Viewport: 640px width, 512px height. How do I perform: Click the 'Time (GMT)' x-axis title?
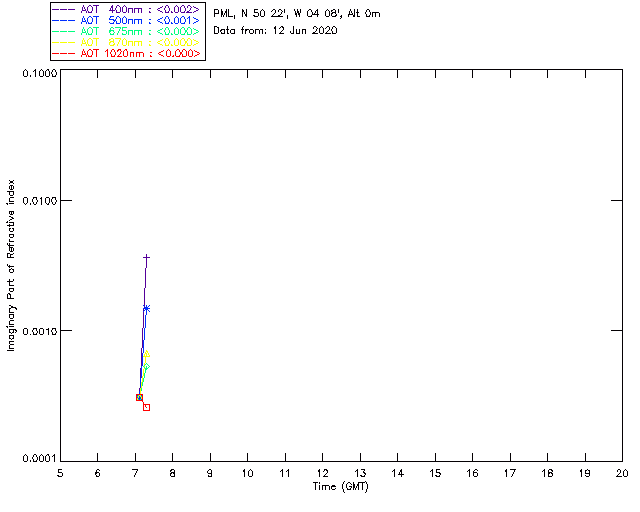[x=341, y=487]
